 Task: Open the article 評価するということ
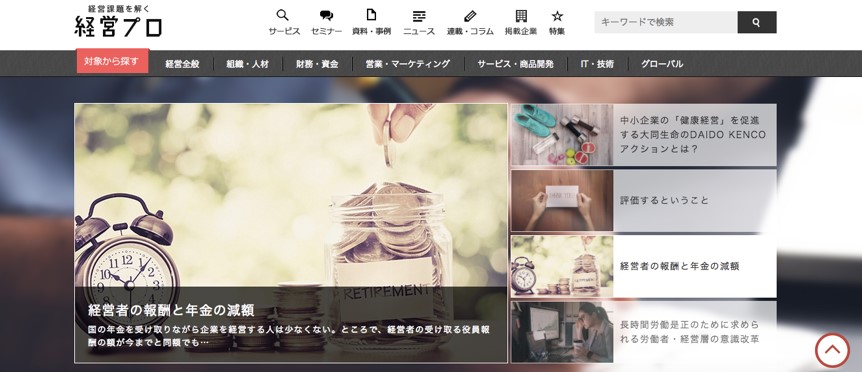tap(664, 201)
